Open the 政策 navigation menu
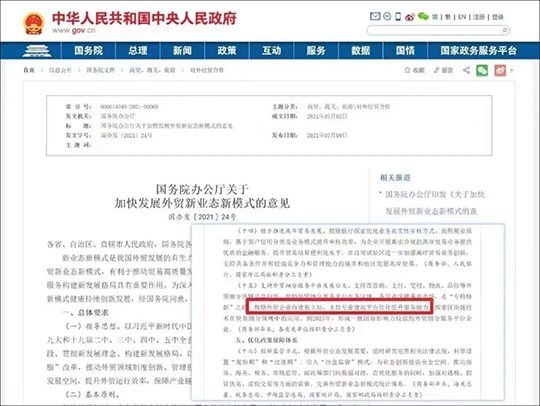The width and height of the screenshot is (540, 406). coord(227,51)
